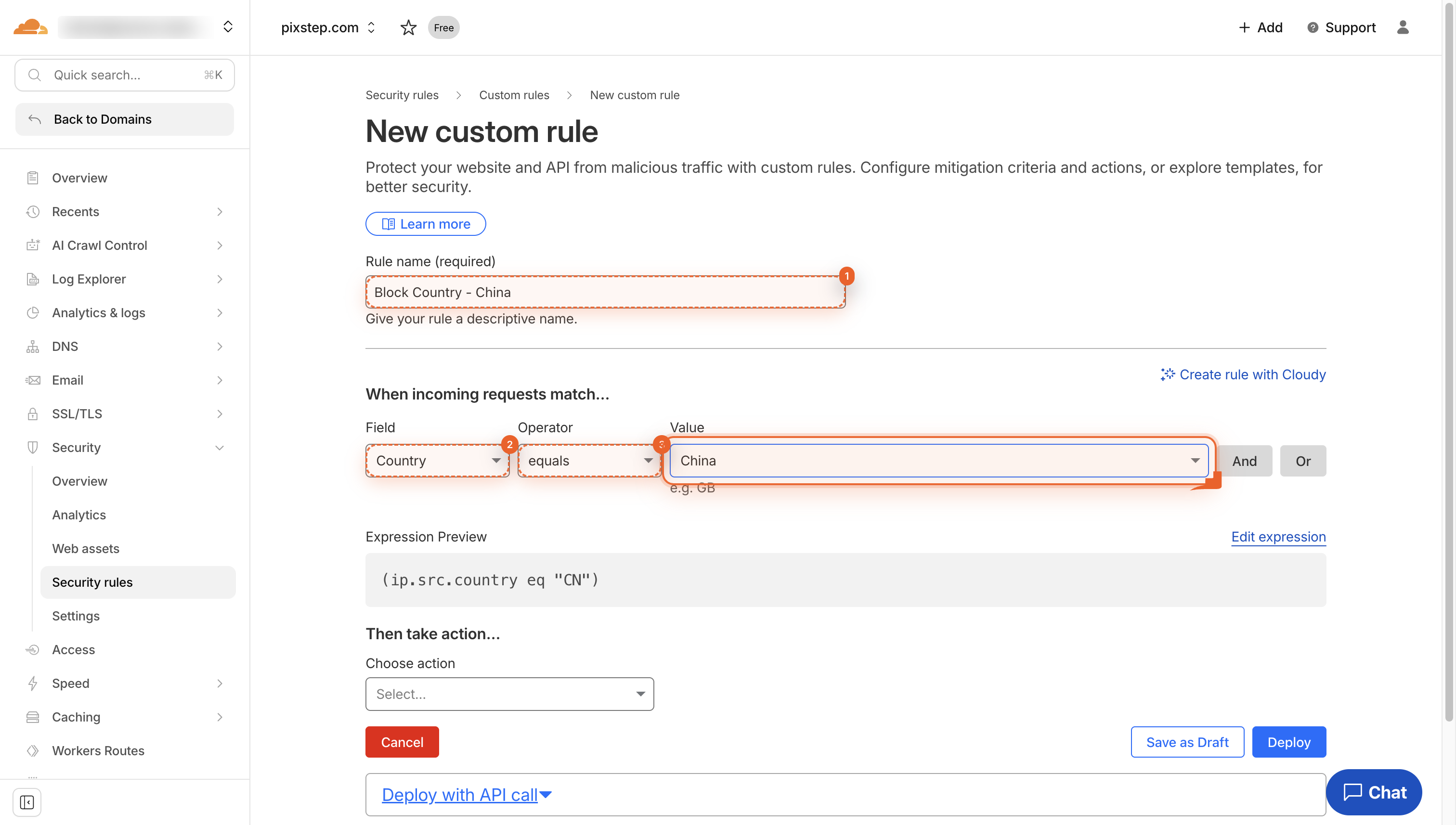
Task: Collapse the sidebar with the bottom-left panel icon
Action: tap(26, 802)
